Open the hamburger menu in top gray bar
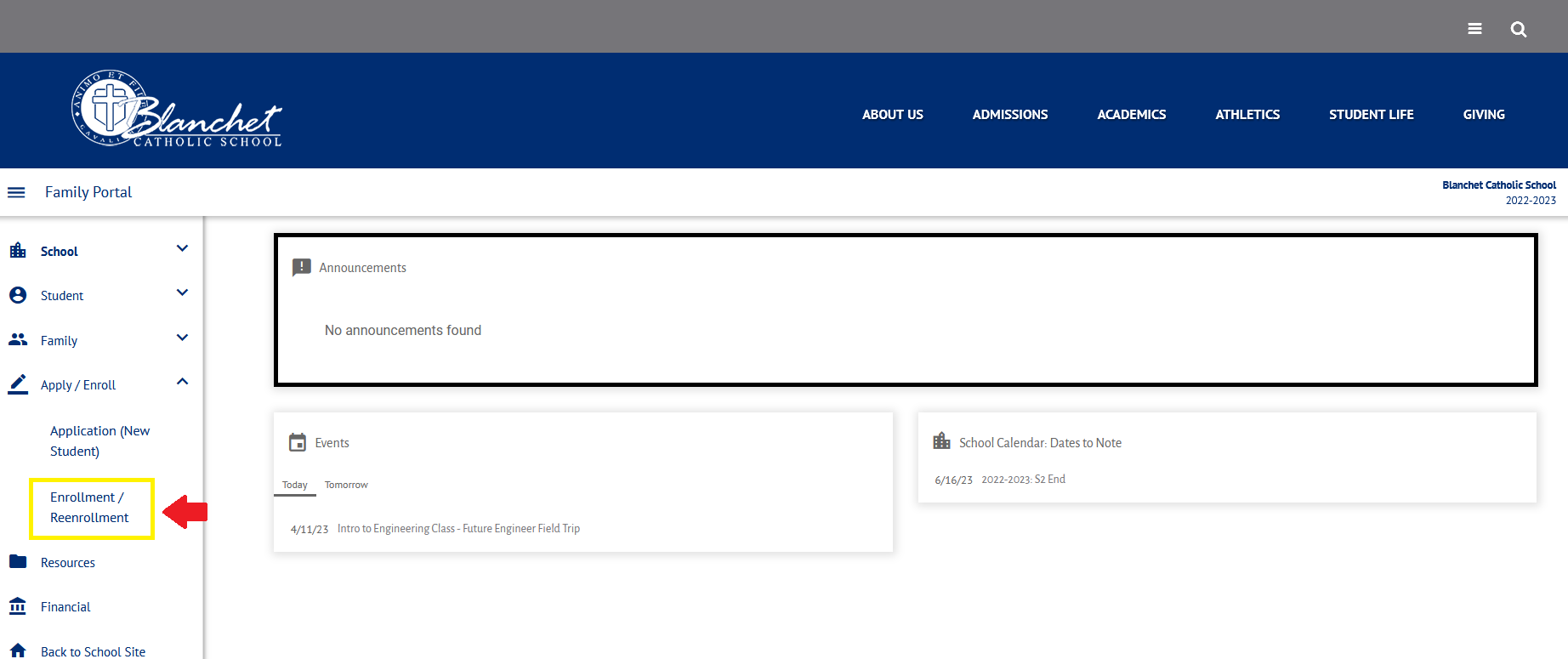 coord(1474,29)
